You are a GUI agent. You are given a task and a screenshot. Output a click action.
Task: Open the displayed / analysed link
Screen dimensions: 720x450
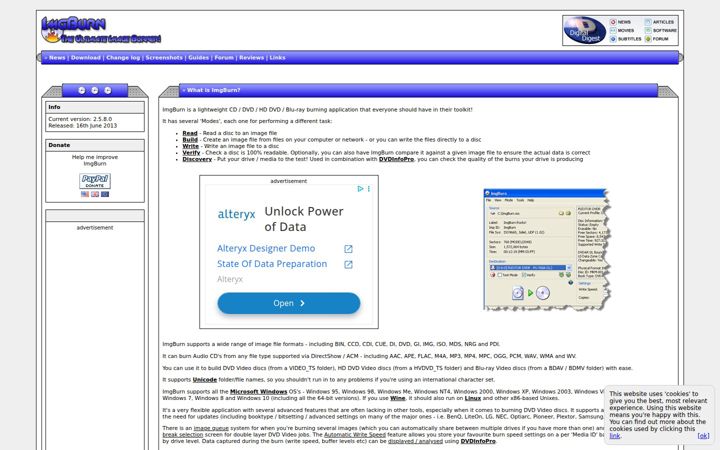415,441
